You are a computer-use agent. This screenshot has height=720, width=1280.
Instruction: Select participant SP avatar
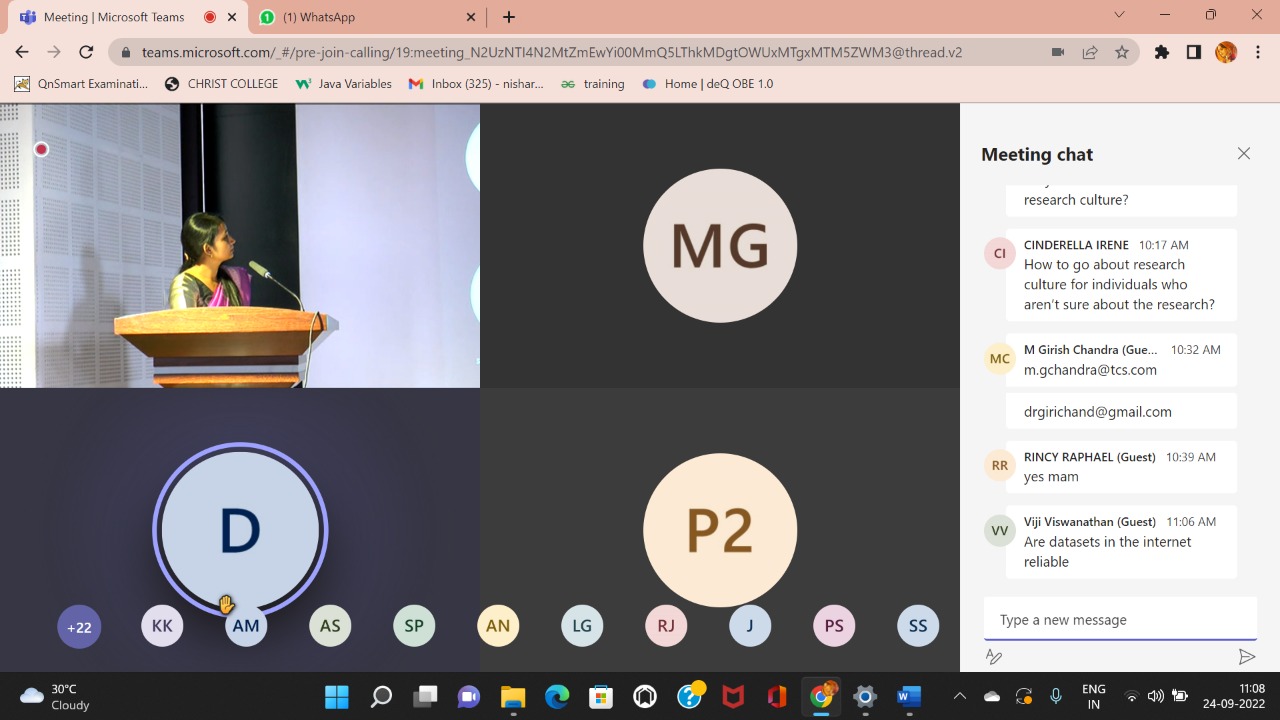[x=414, y=626]
